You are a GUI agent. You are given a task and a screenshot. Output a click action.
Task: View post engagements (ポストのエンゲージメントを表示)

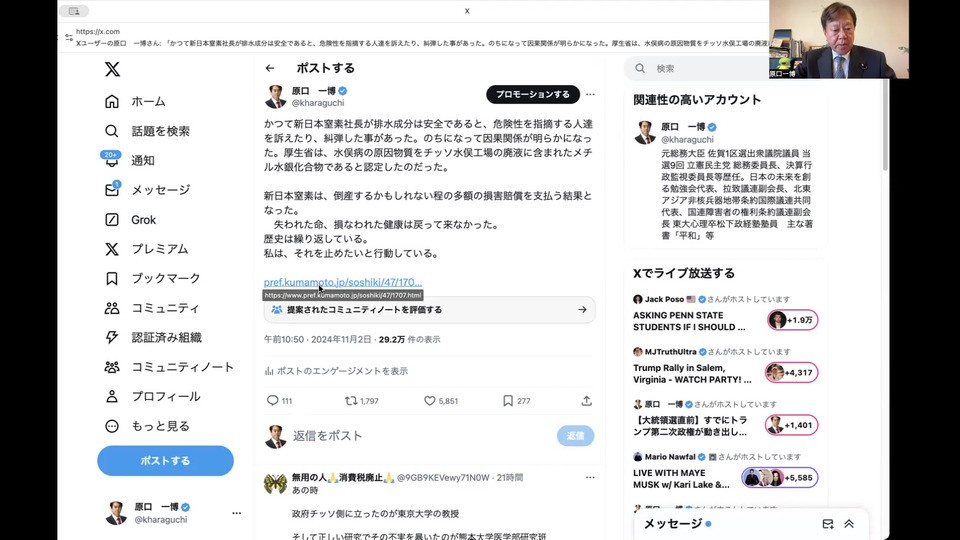(336, 371)
